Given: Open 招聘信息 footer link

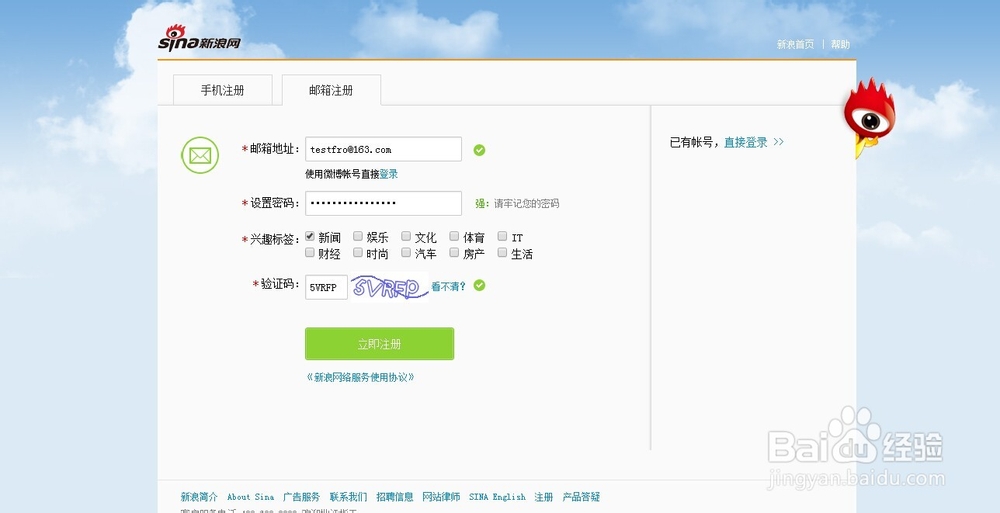Looking at the screenshot, I should tap(395, 496).
